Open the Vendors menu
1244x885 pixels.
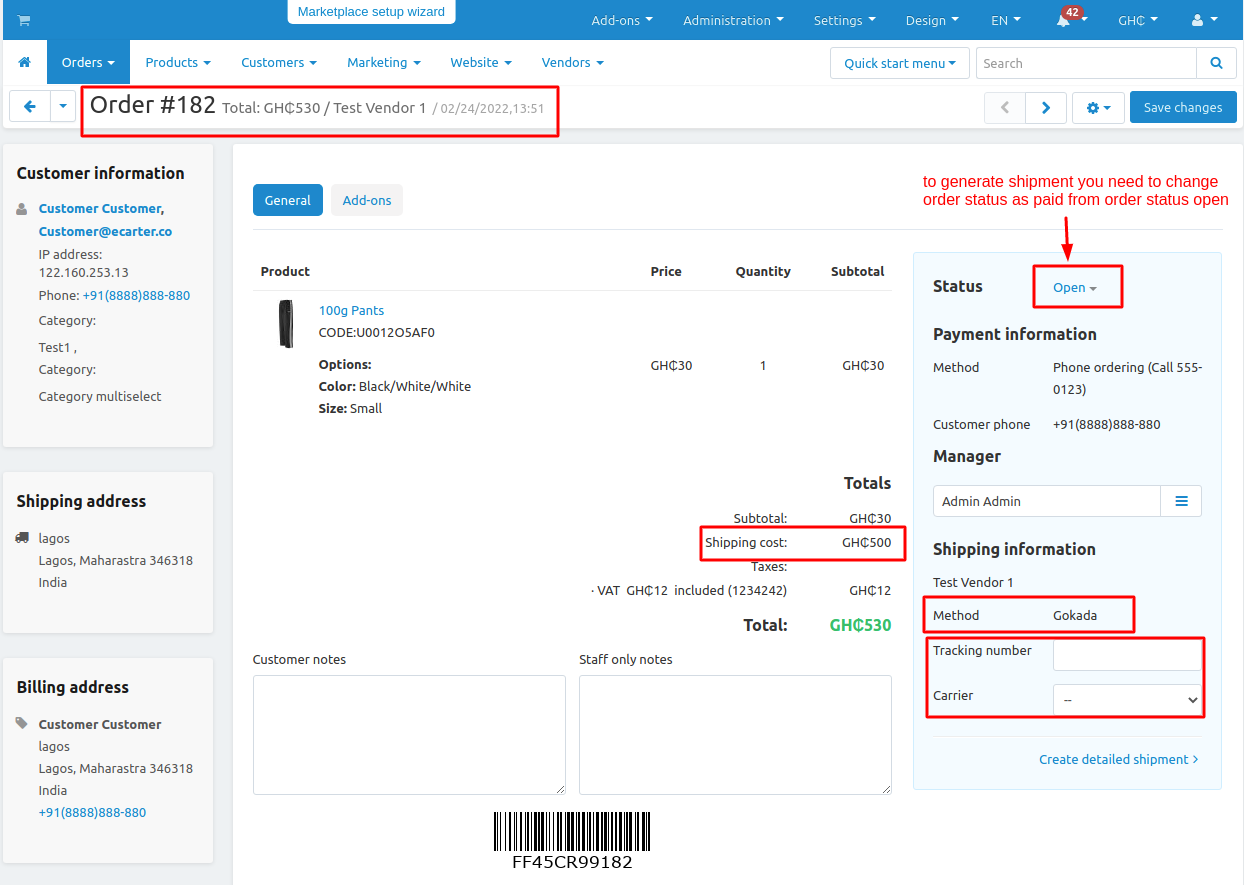point(572,62)
